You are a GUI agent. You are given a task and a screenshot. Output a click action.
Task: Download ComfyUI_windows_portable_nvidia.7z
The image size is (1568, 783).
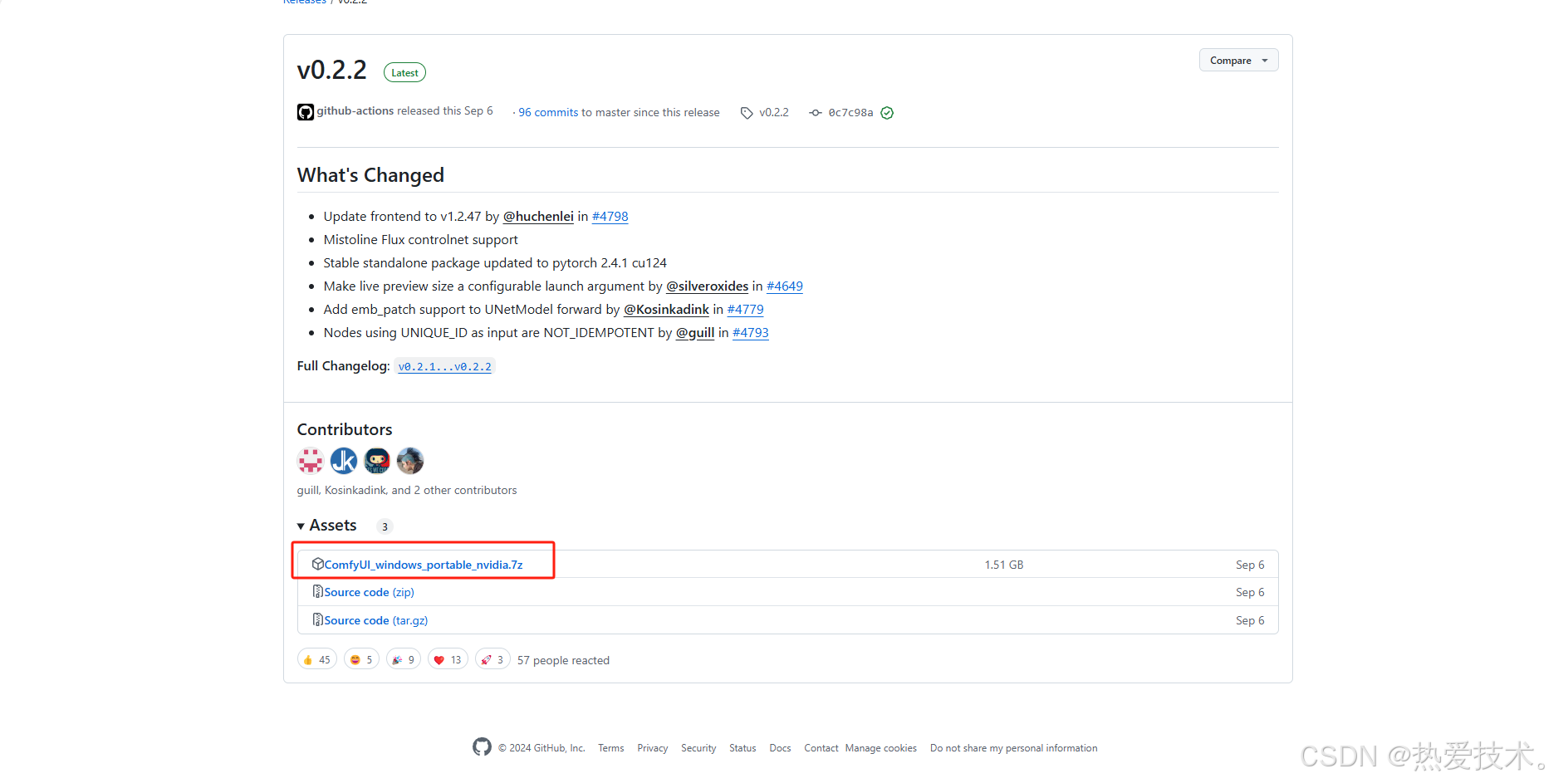pos(424,565)
